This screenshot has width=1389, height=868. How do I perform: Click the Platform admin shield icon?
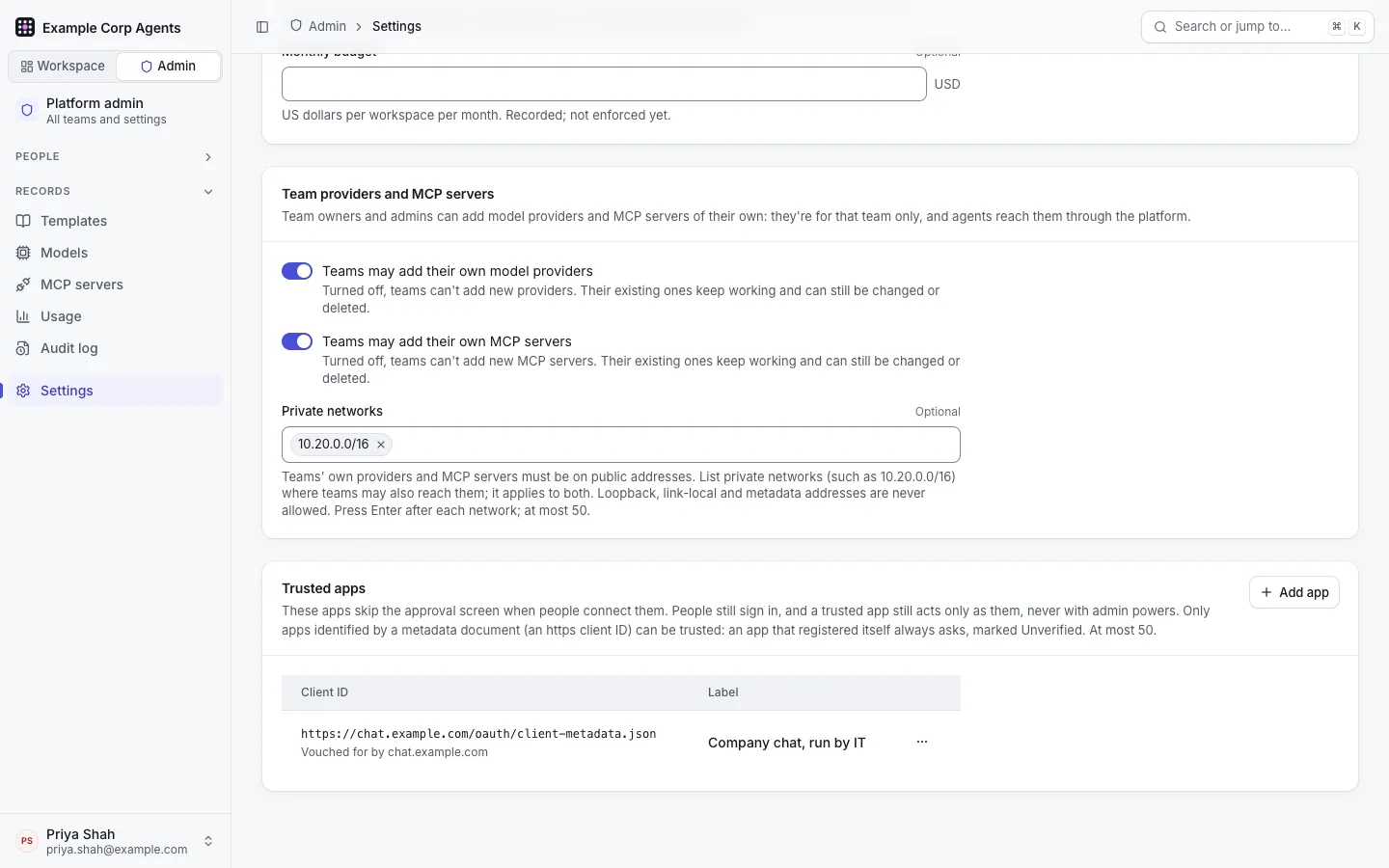(x=27, y=110)
